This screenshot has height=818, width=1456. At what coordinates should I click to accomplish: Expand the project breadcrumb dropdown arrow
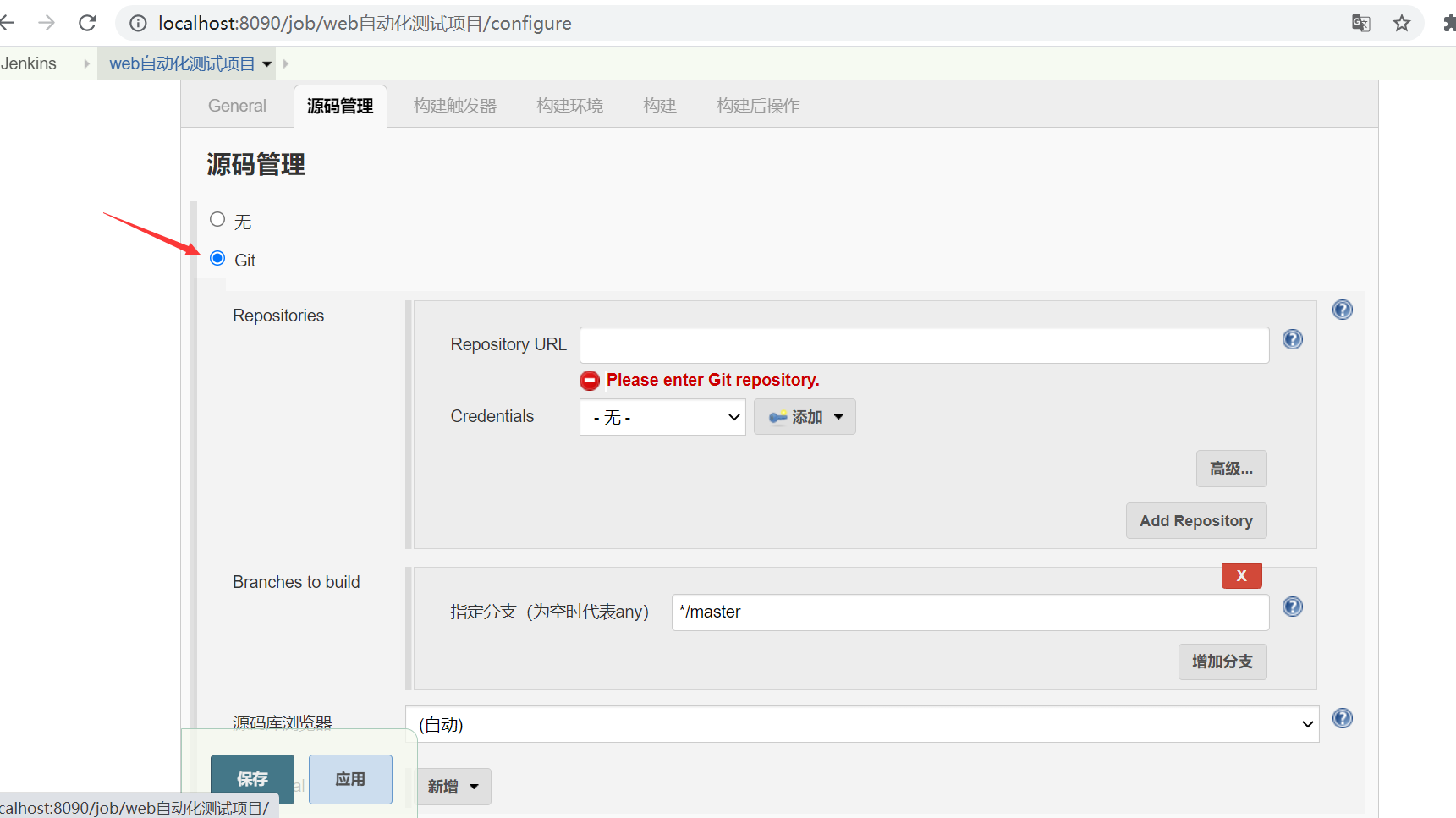[267, 63]
